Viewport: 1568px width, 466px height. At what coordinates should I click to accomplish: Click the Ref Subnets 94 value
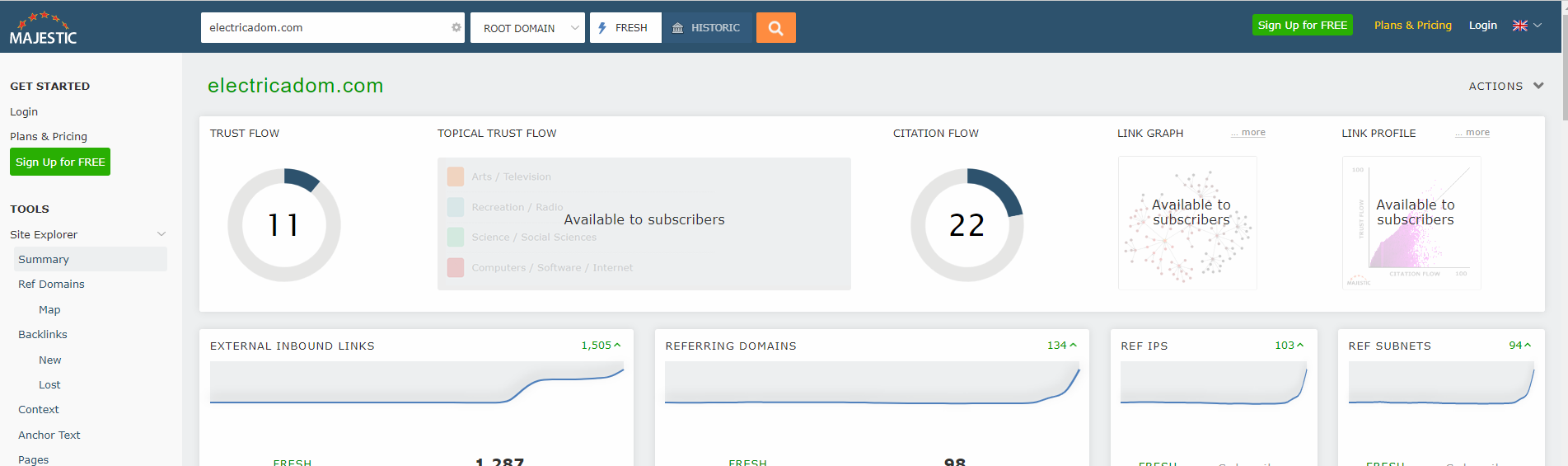1515,346
